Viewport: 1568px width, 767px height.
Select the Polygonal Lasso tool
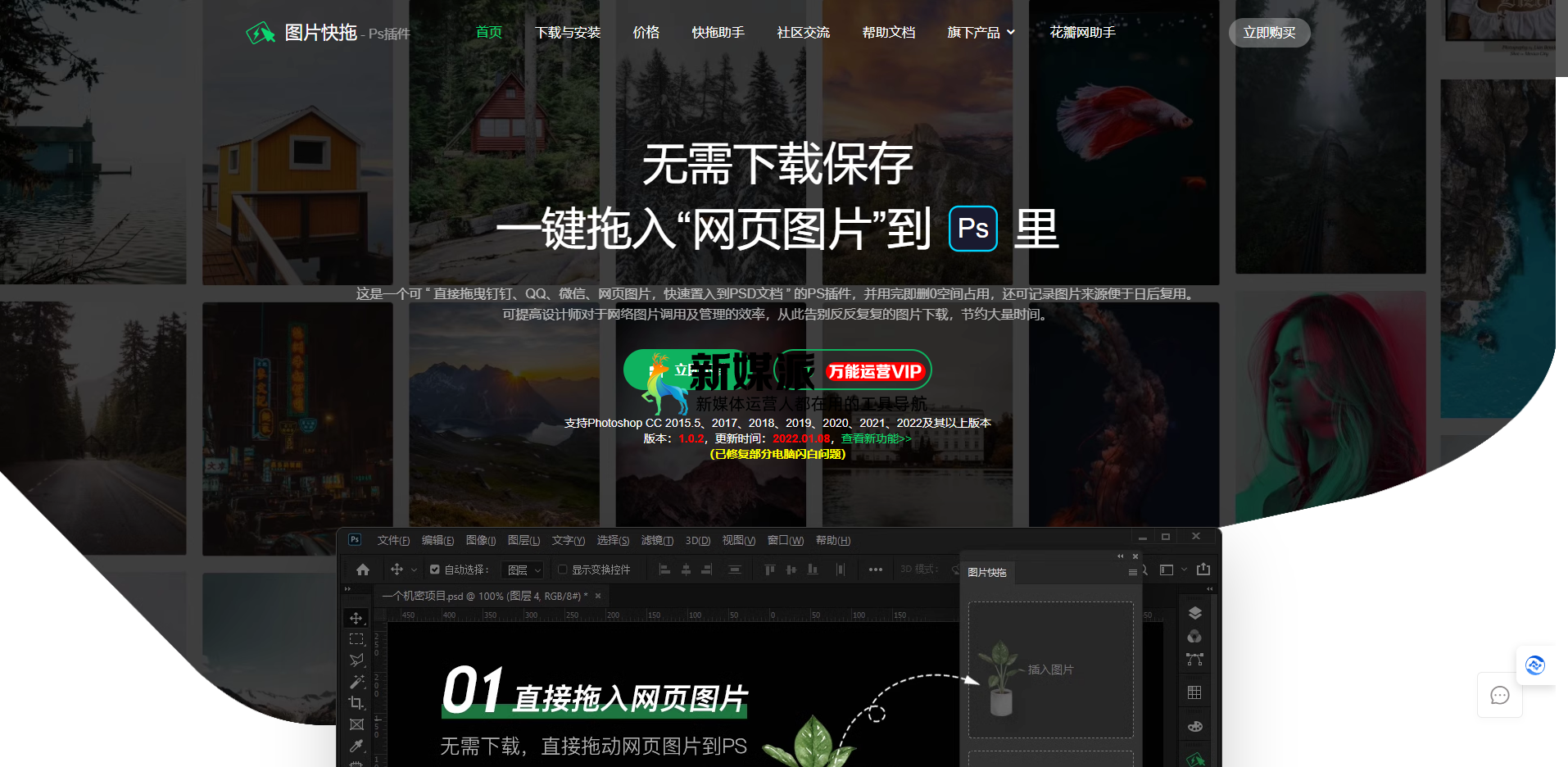tap(356, 660)
